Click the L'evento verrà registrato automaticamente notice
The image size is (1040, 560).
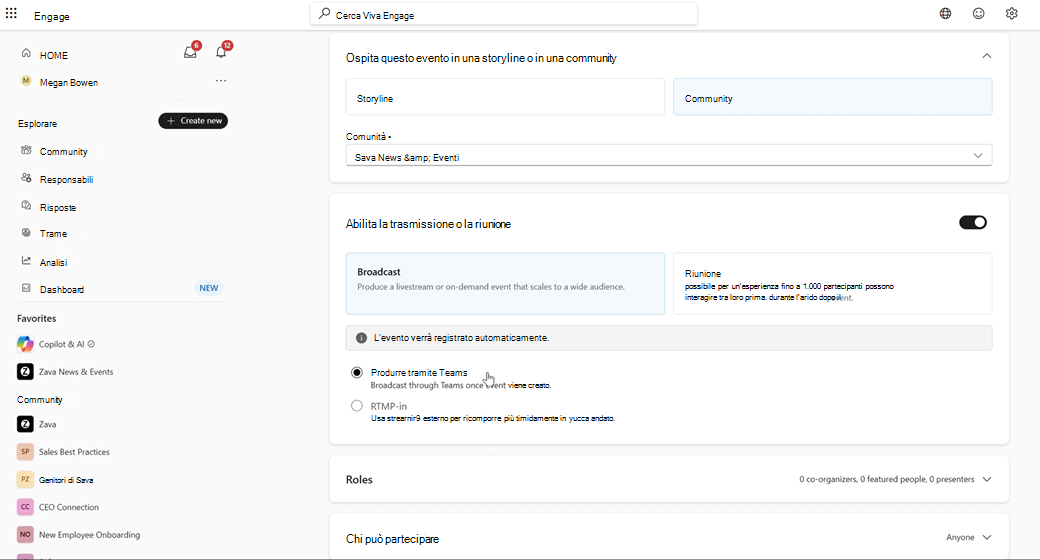click(x=669, y=338)
